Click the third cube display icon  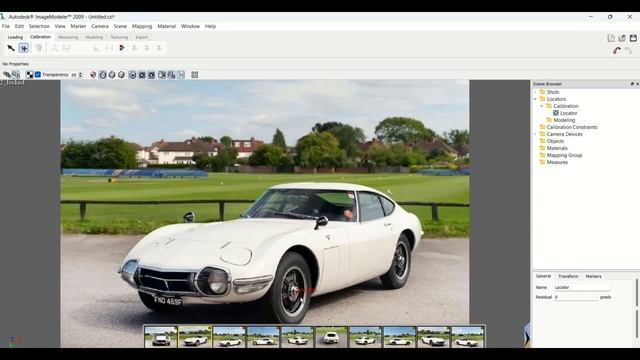(x=121, y=75)
